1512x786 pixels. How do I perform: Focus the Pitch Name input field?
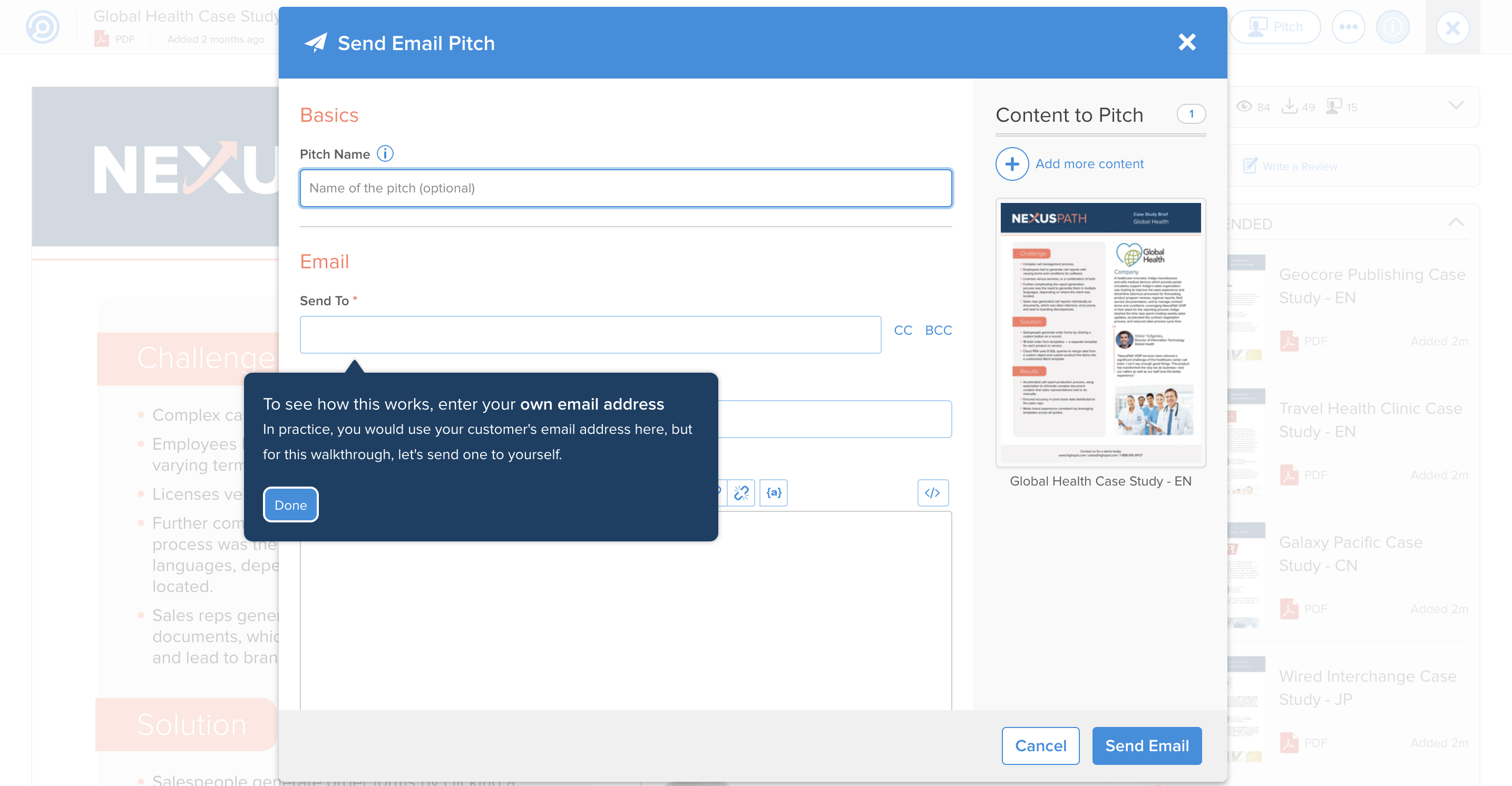tap(626, 188)
